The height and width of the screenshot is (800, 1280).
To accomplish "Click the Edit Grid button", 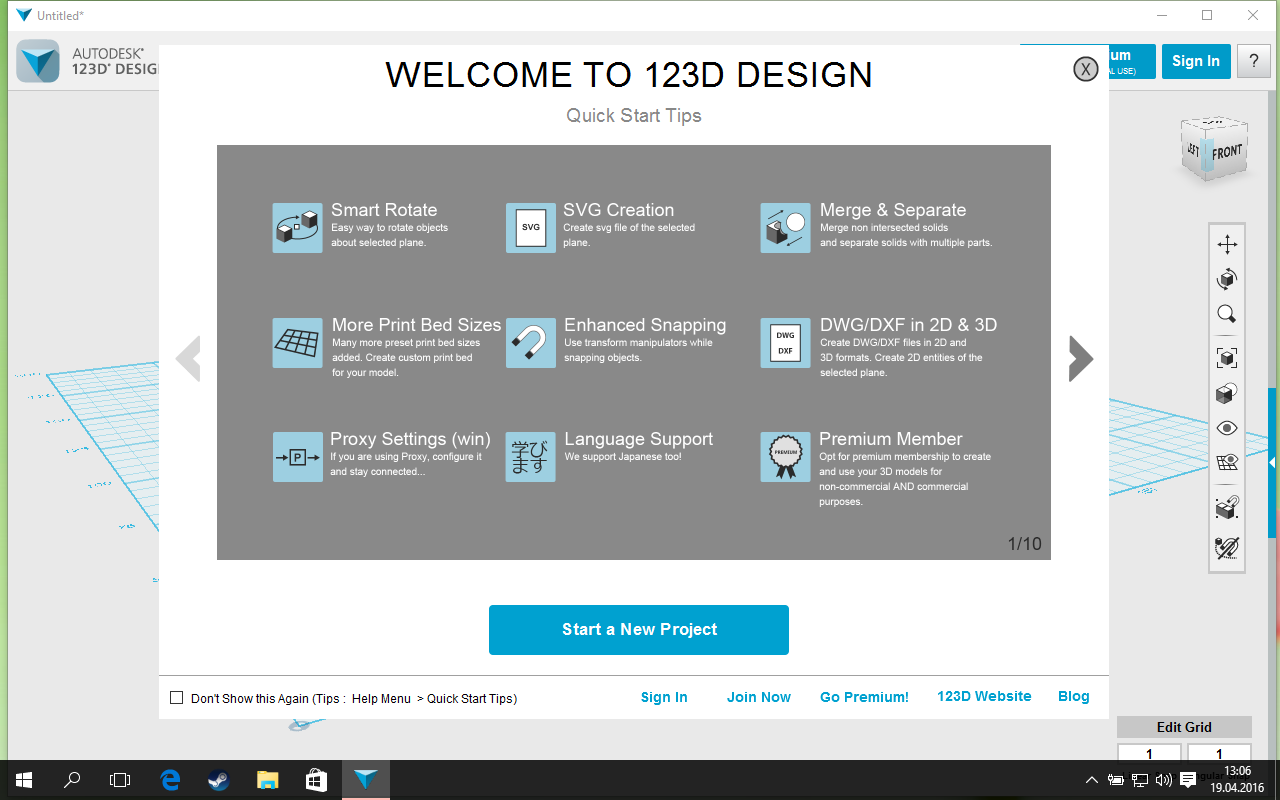I will pos(1184,727).
